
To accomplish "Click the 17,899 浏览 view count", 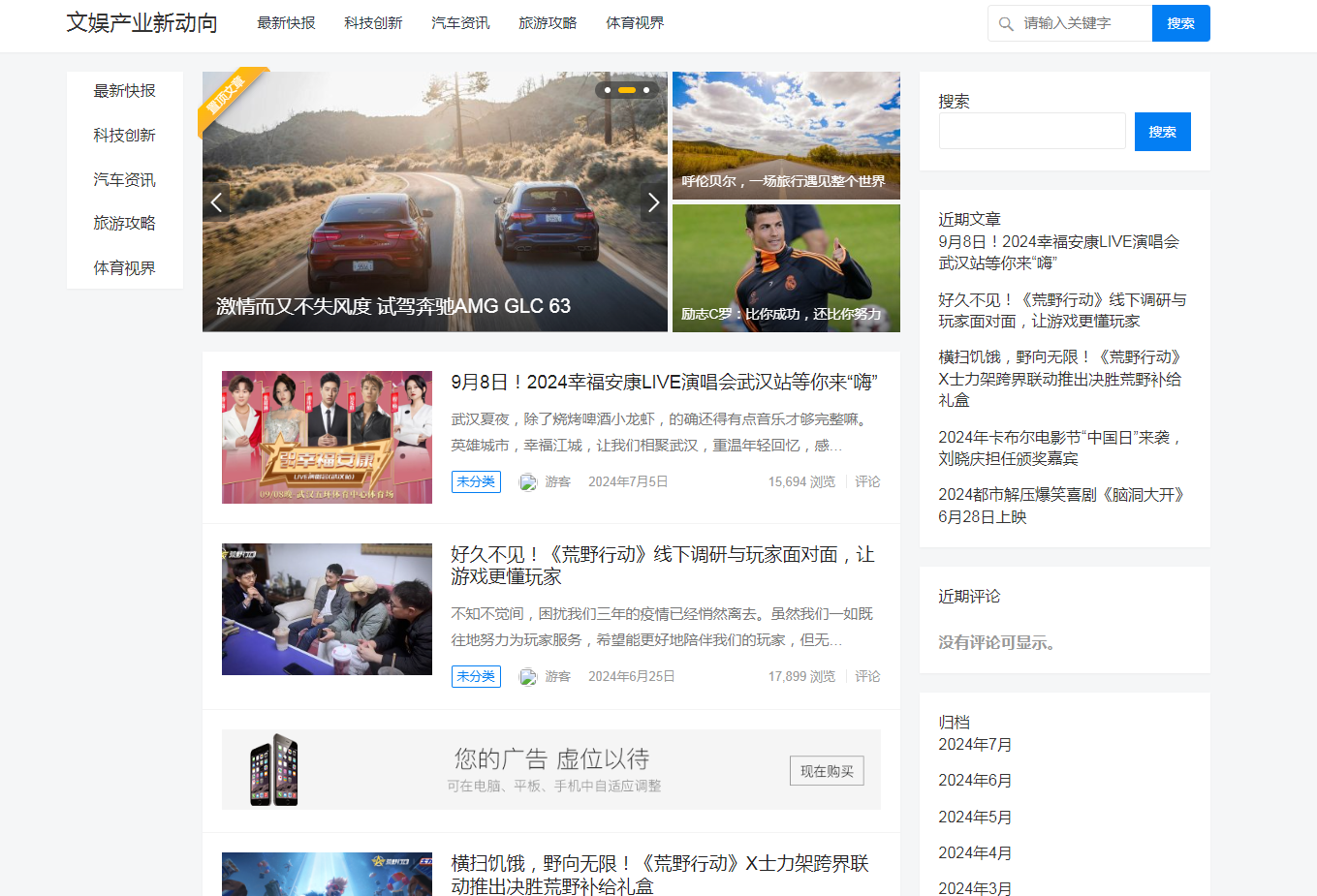I will coord(801,677).
